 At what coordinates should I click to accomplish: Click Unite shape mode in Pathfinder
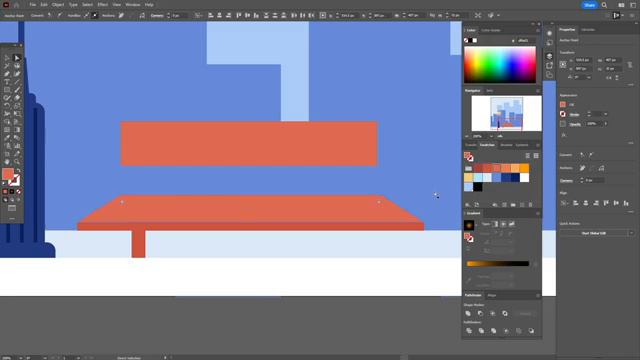pos(468,313)
